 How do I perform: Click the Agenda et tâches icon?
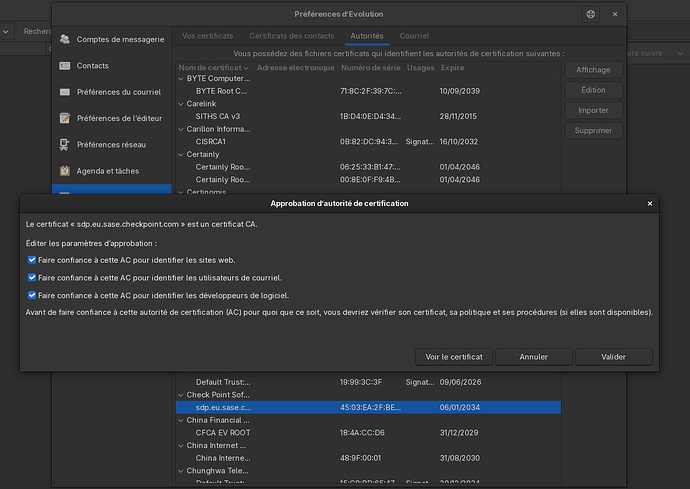[65, 170]
